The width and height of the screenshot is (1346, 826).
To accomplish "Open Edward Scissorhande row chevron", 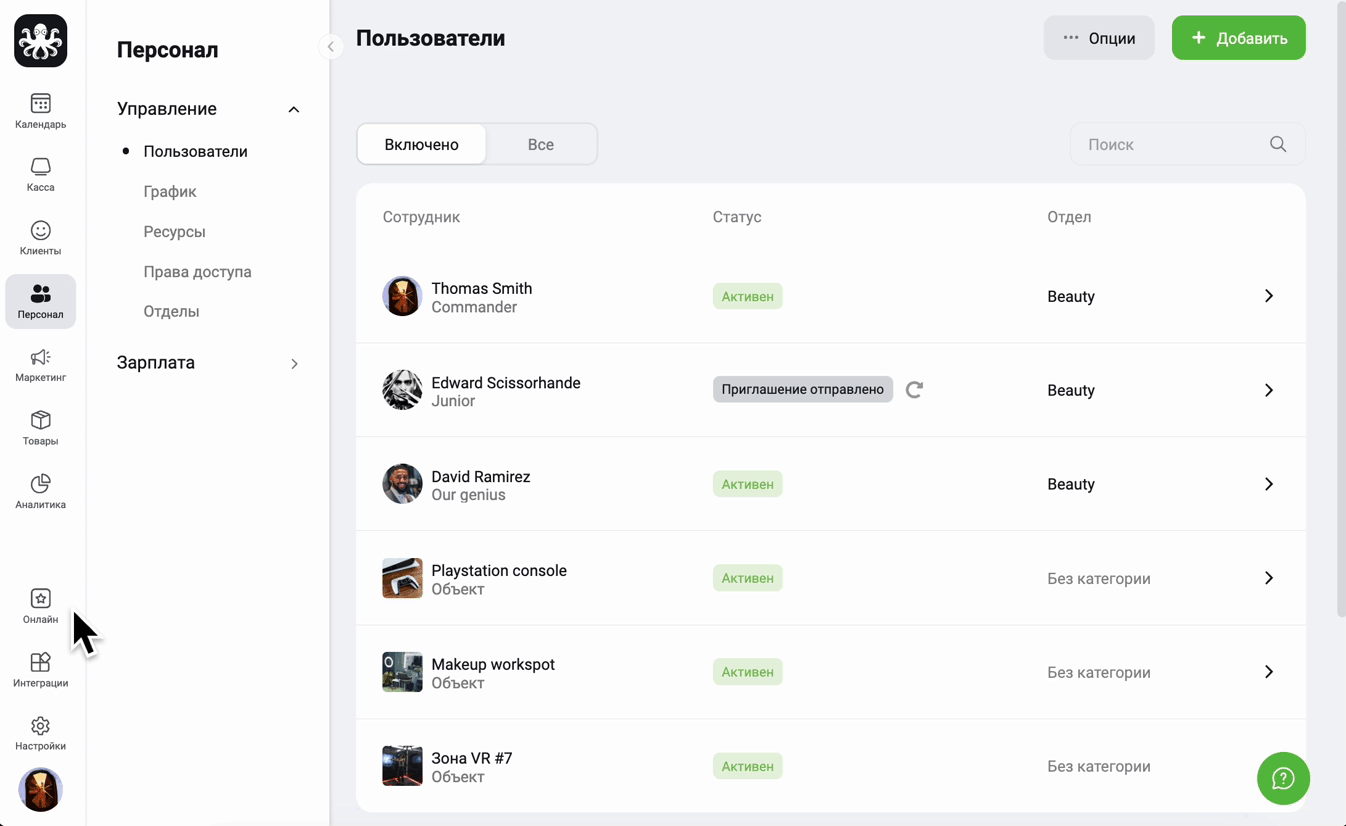I will (1269, 390).
